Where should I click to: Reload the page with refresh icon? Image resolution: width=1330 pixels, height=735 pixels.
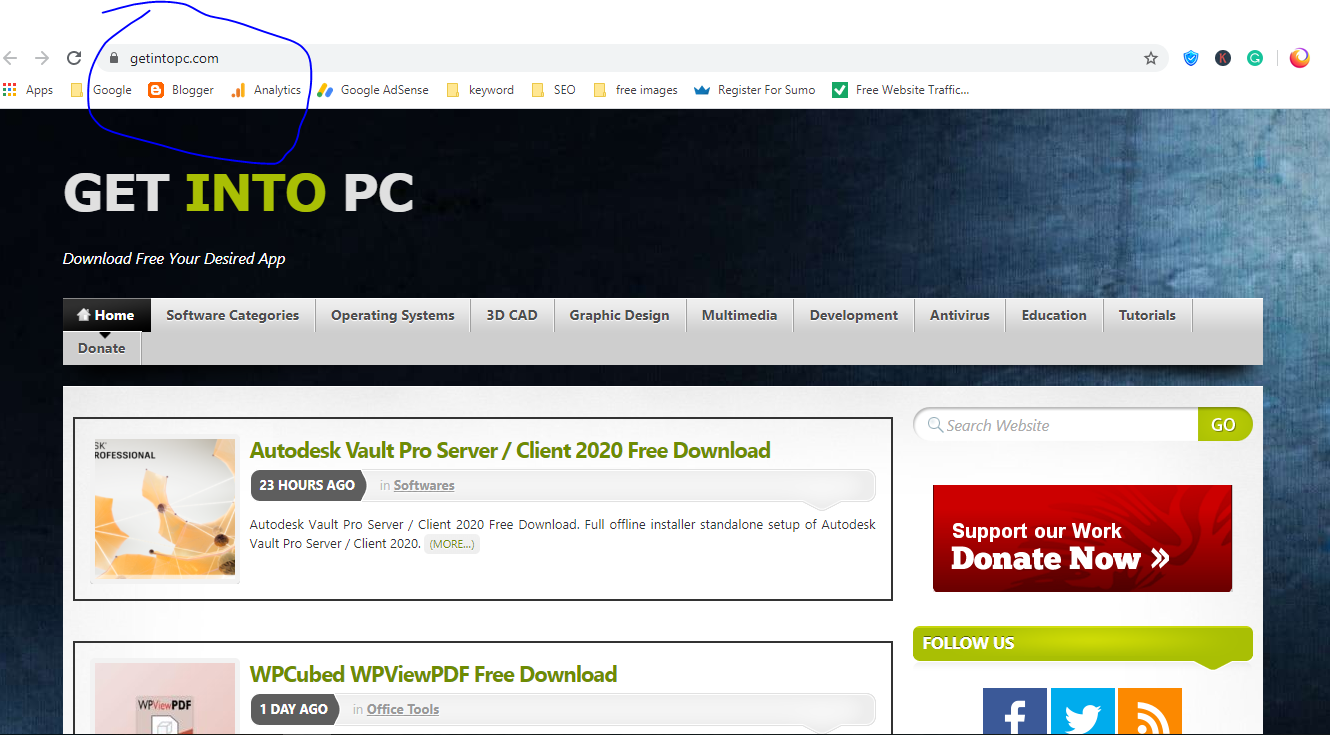click(x=74, y=58)
